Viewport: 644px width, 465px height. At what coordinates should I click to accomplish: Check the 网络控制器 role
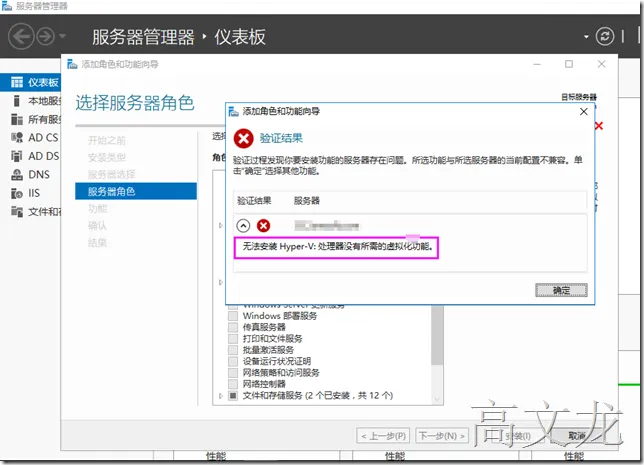(233, 384)
